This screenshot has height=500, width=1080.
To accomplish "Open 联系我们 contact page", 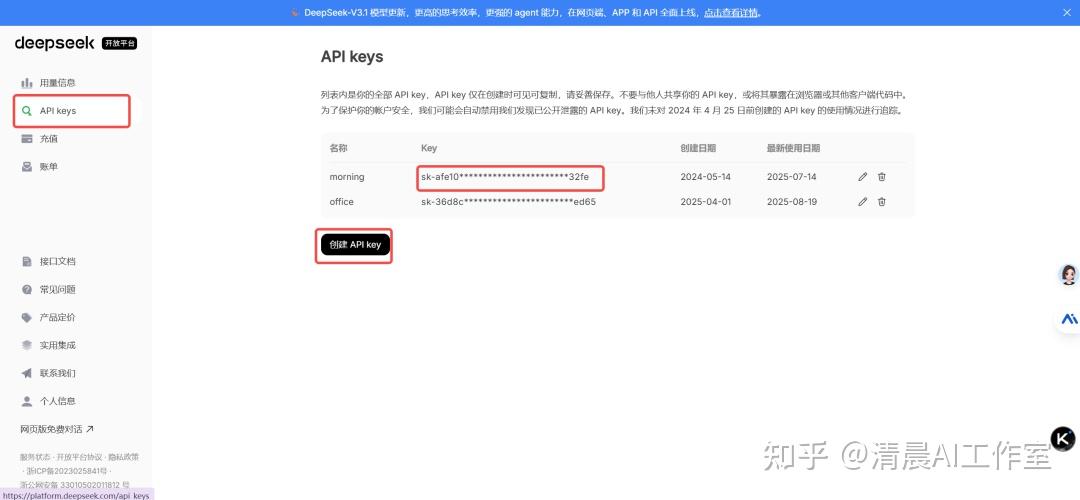I will pyautogui.click(x=57, y=373).
